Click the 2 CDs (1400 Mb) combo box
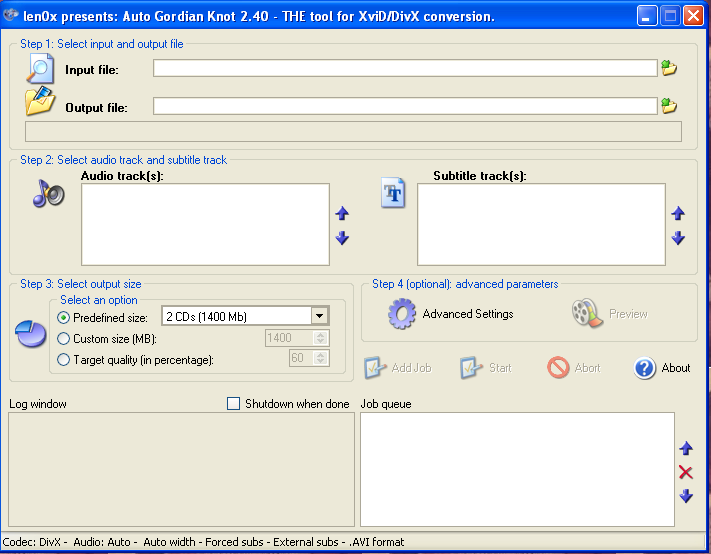Screen dimensions: 711x554 coord(245,316)
